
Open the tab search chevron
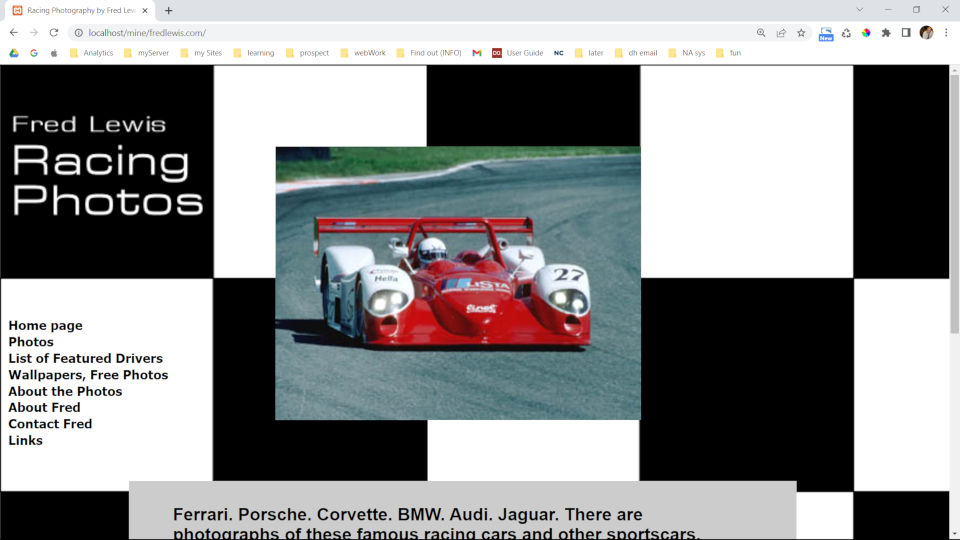pos(860,10)
